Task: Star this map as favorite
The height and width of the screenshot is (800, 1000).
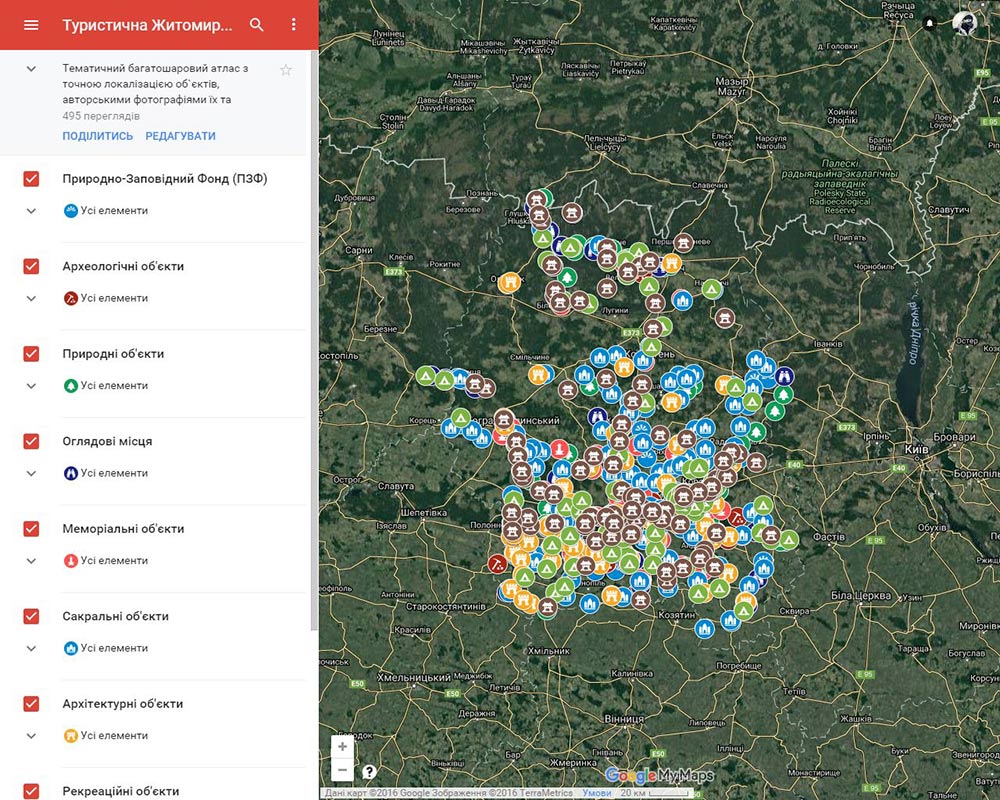Action: point(286,70)
